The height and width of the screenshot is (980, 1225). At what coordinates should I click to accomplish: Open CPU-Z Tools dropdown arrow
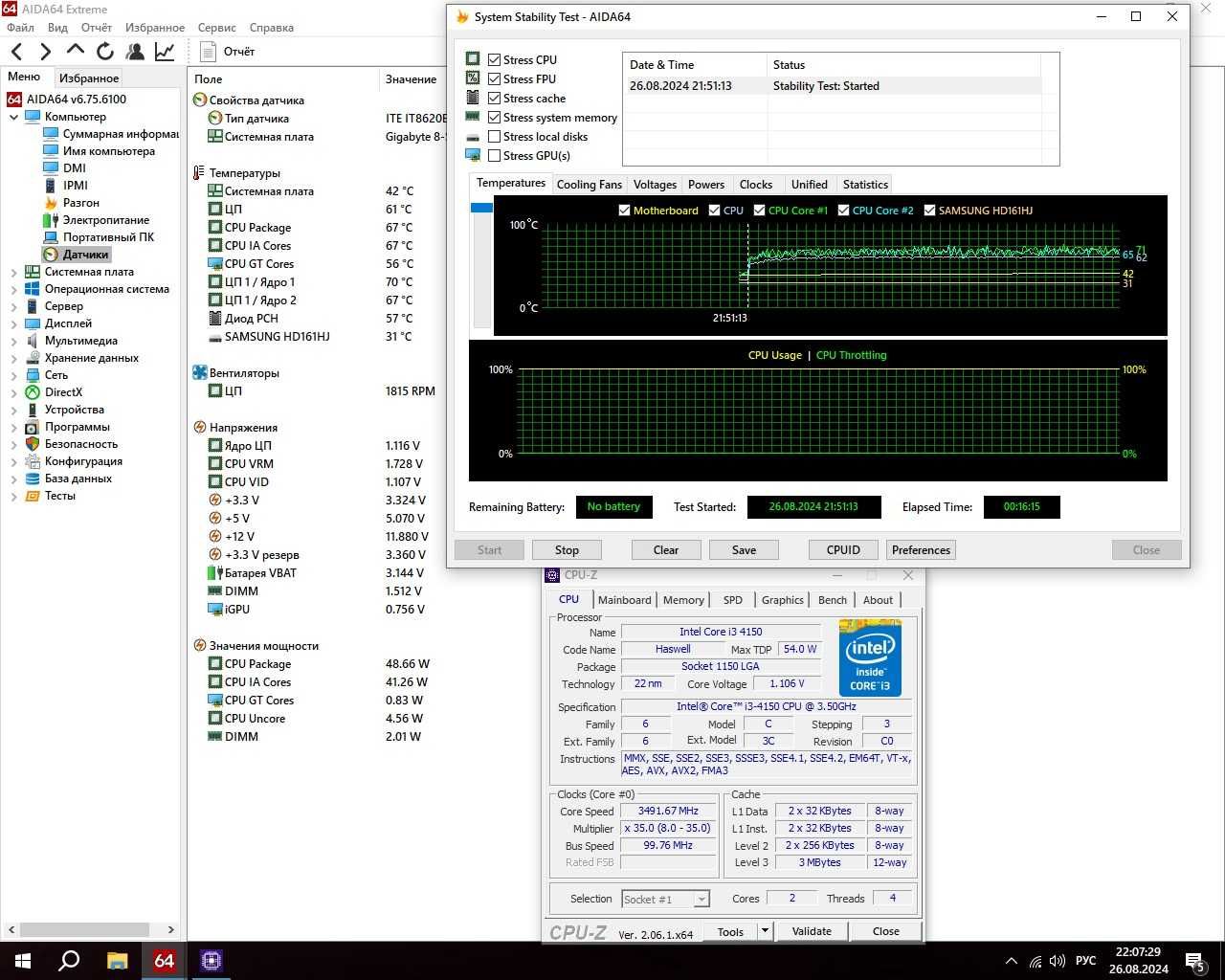click(764, 931)
